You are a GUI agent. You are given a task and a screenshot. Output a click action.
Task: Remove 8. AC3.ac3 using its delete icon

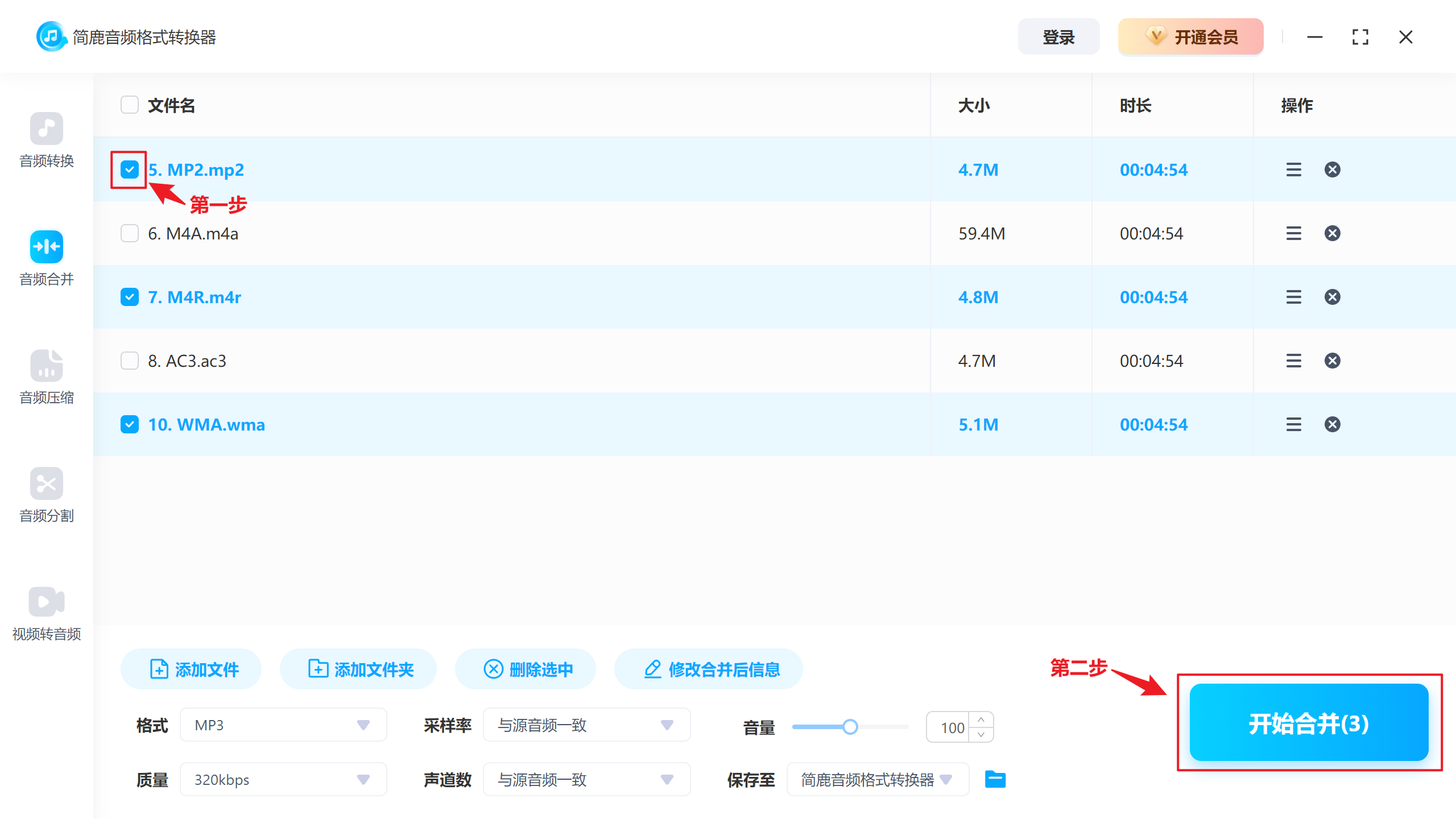point(1332,360)
